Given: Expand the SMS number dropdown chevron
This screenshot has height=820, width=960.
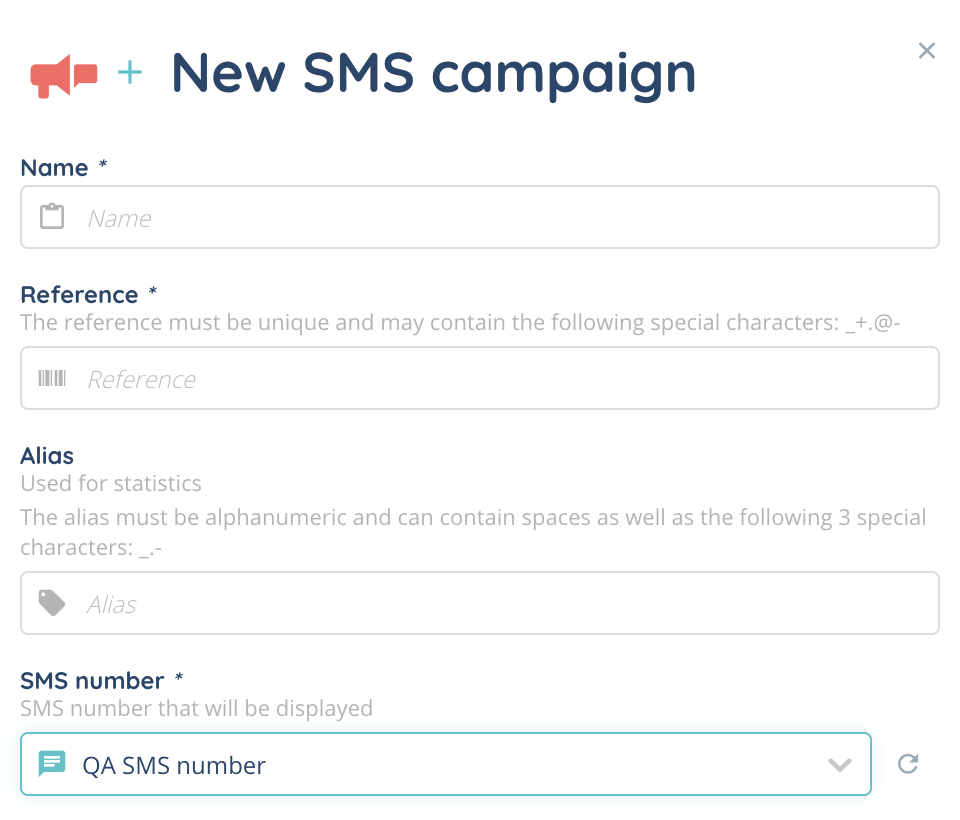Looking at the screenshot, I should click(840, 765).
